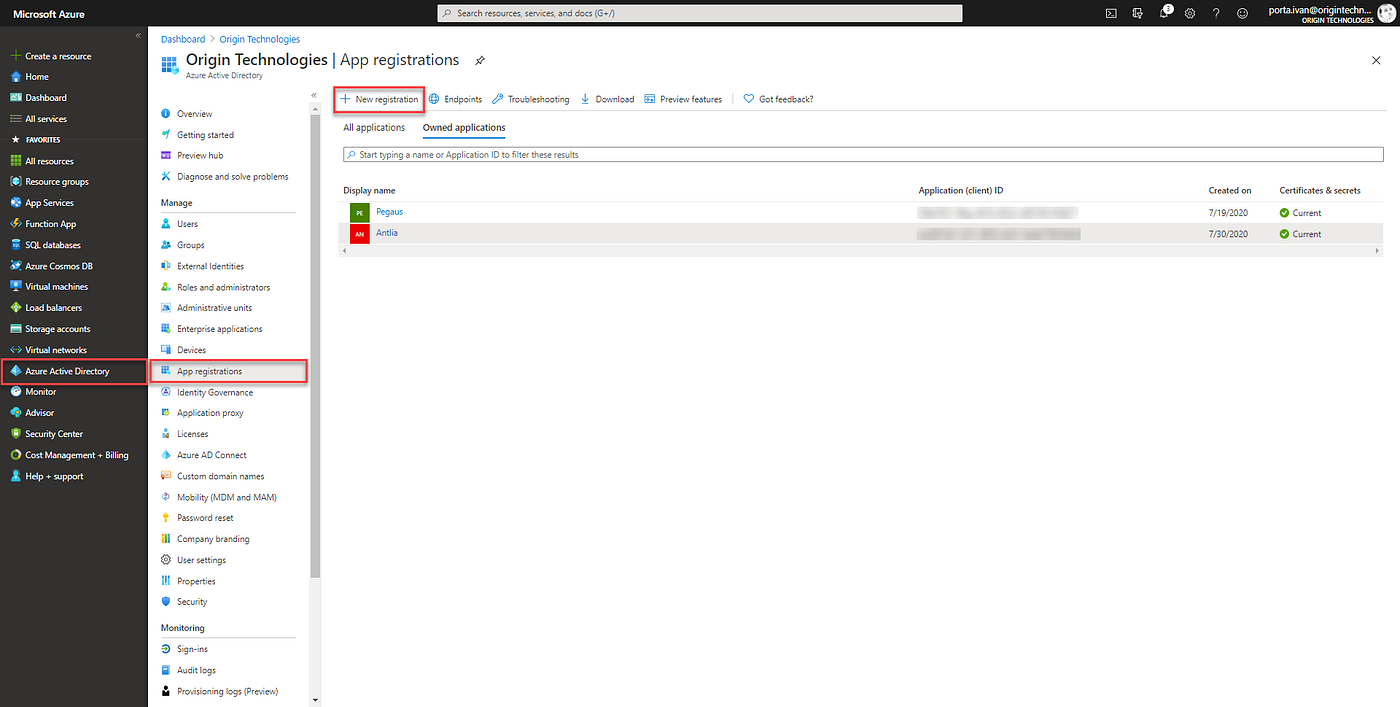The image size is (1400, 707).
Task: Open the help question mark pane
Action: pos(1216,13)
